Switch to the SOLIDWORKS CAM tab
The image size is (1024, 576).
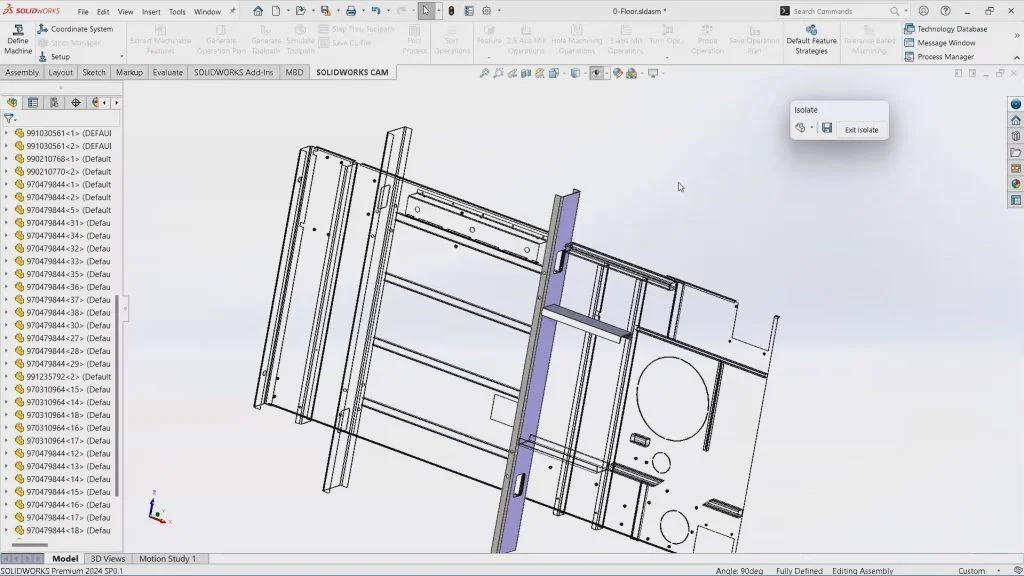coord(352,72)
